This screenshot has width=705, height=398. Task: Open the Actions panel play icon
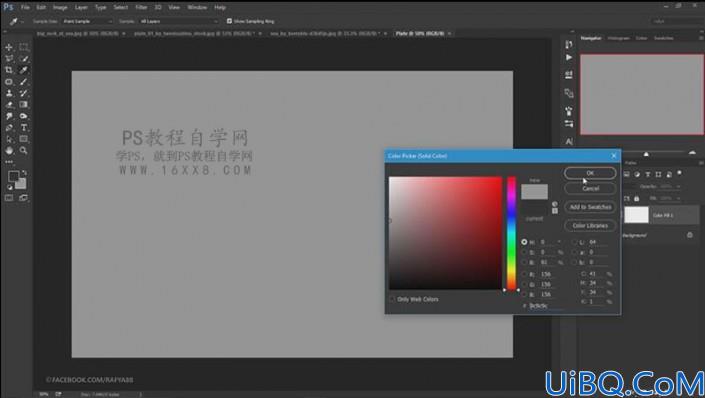pyautogui.click(x=569, y=58)
